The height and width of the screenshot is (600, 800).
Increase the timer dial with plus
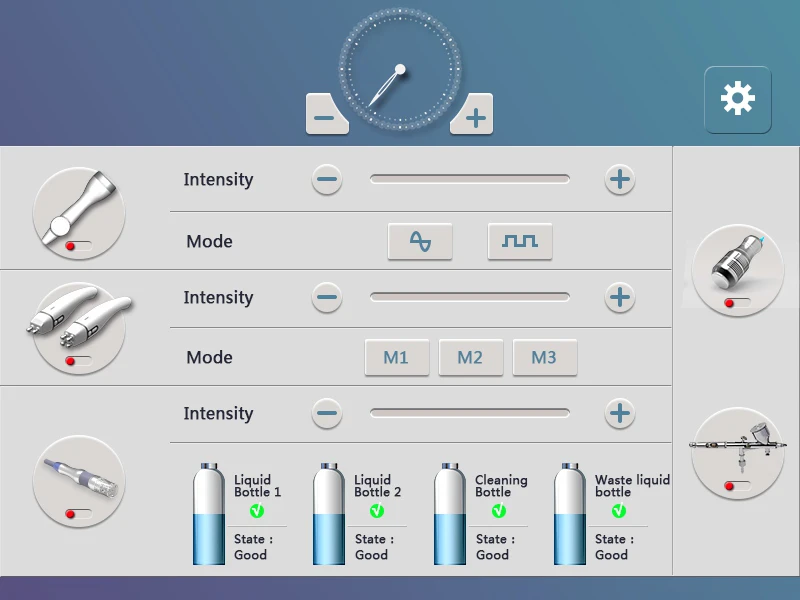474,117
